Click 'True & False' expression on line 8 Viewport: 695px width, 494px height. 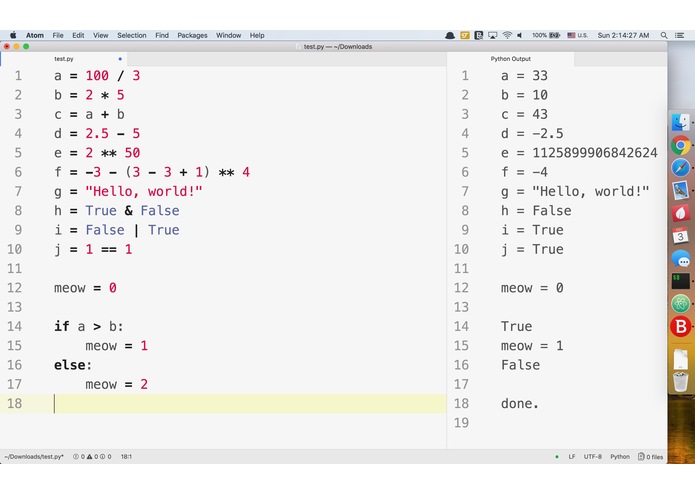(133, 210)
